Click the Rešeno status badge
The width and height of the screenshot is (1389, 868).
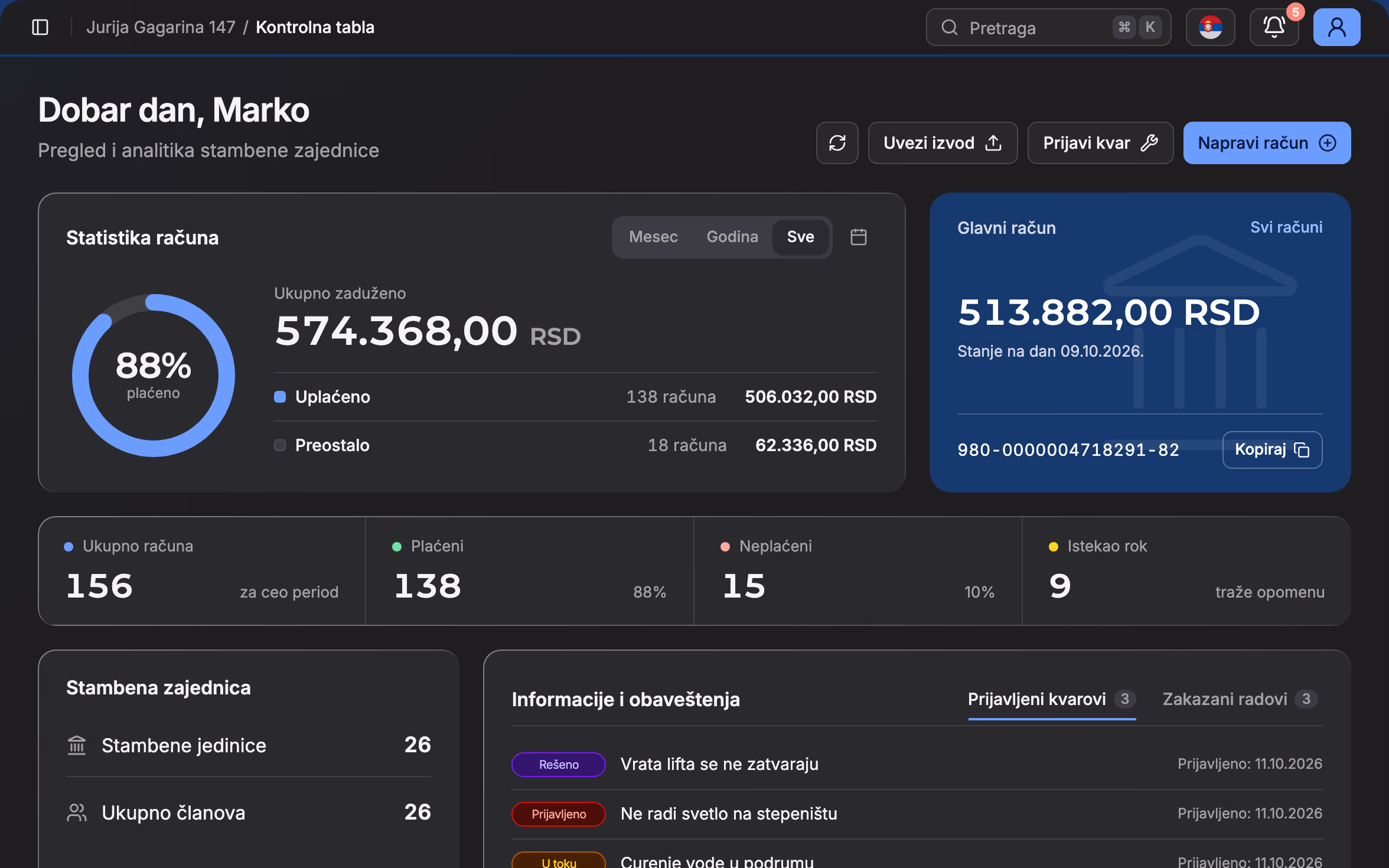click(x=559, y=765)
